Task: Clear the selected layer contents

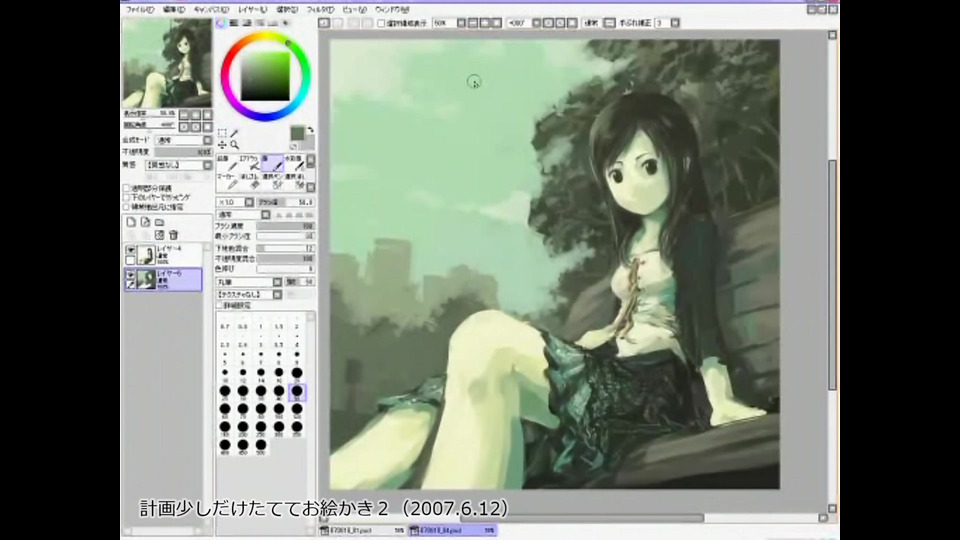Action: 159,235
